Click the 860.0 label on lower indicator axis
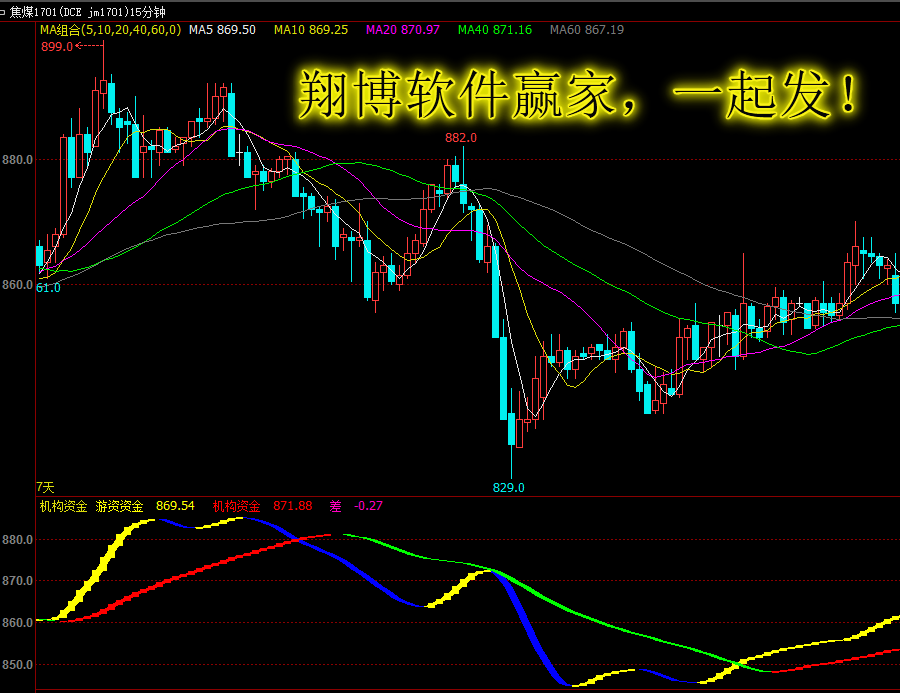 point(17,622)
